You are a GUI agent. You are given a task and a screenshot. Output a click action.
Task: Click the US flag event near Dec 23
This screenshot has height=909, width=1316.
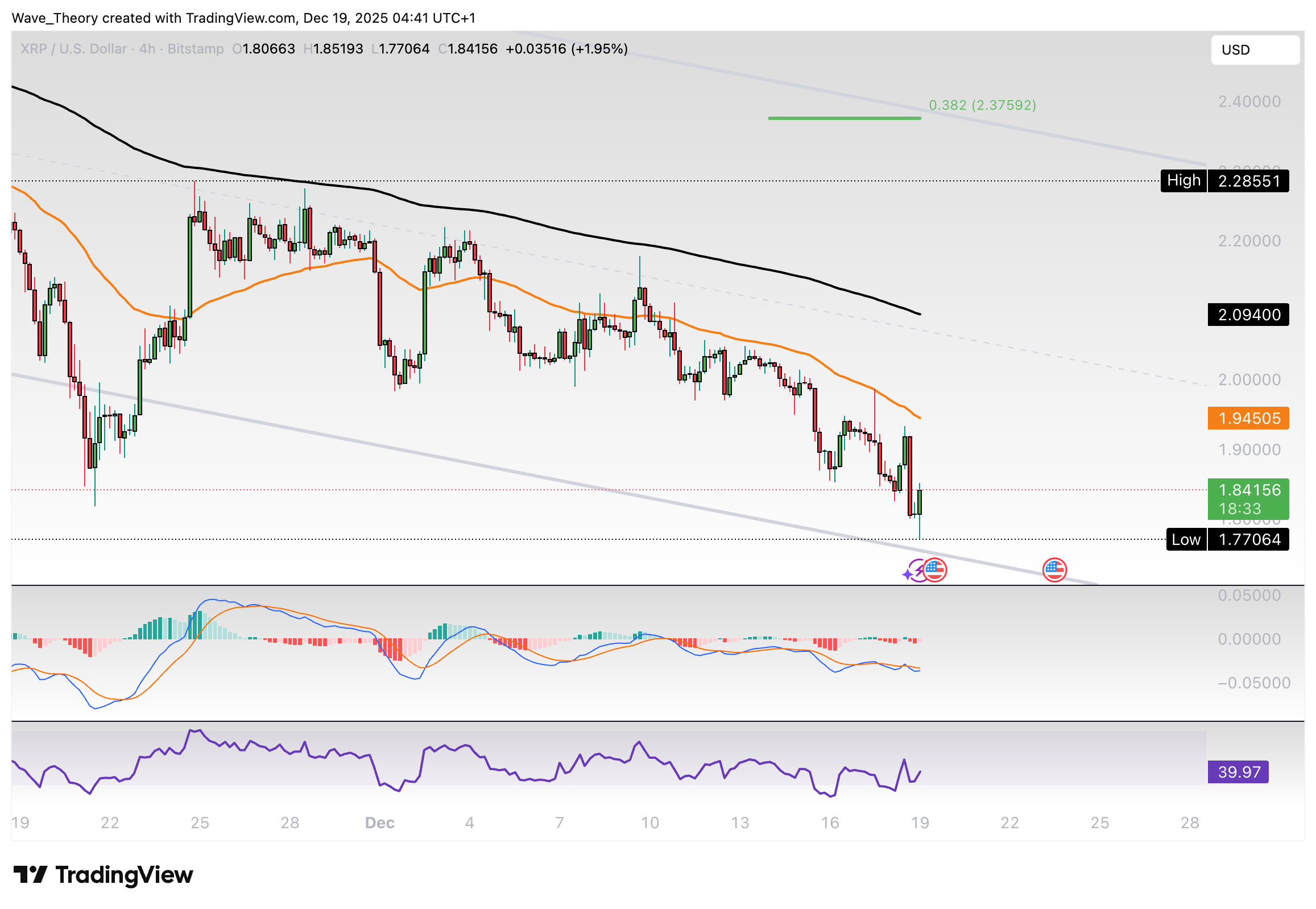click(x=1054, y=569)
